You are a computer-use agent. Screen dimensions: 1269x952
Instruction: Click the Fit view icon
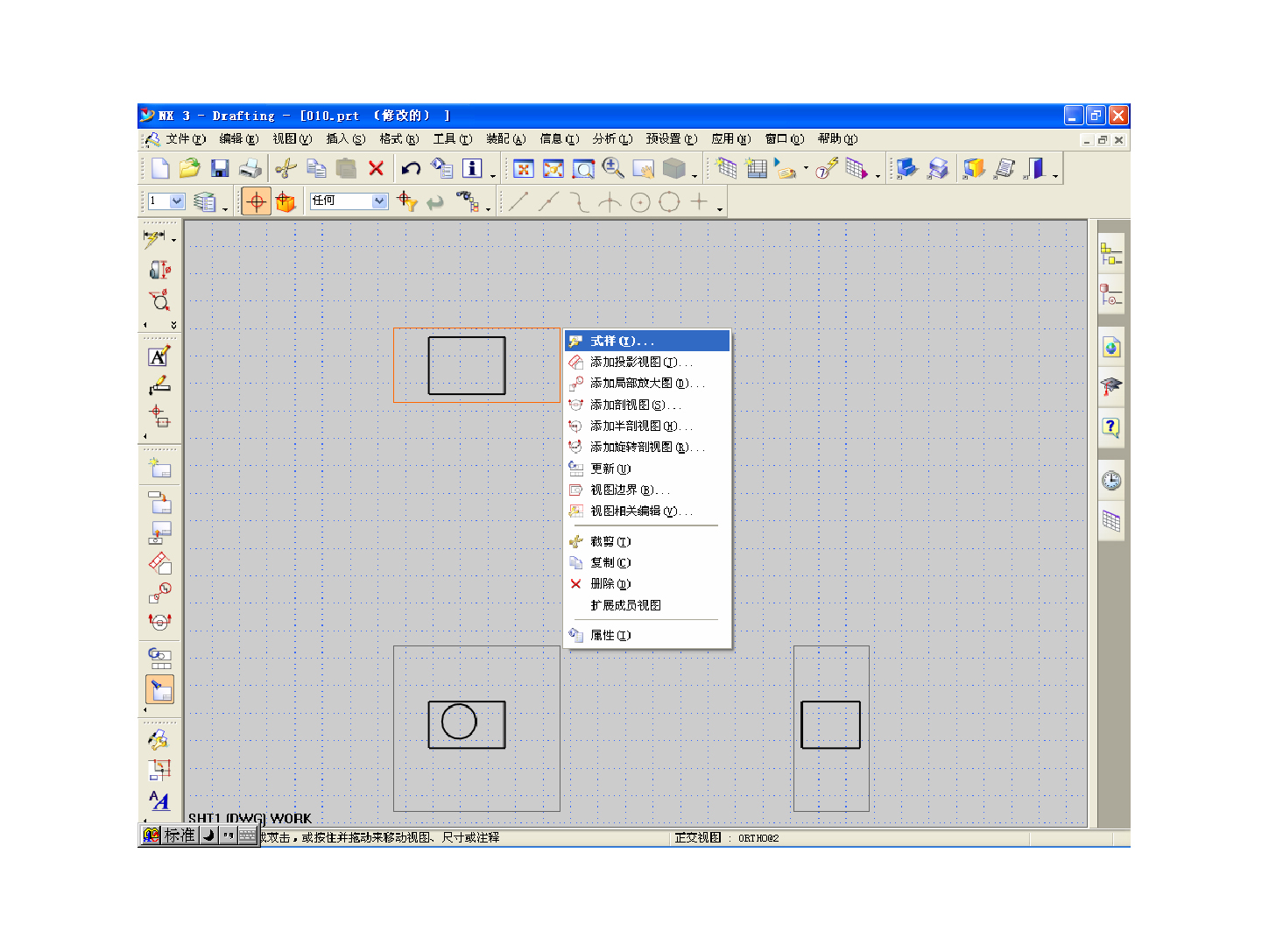(x=524, y=169)
